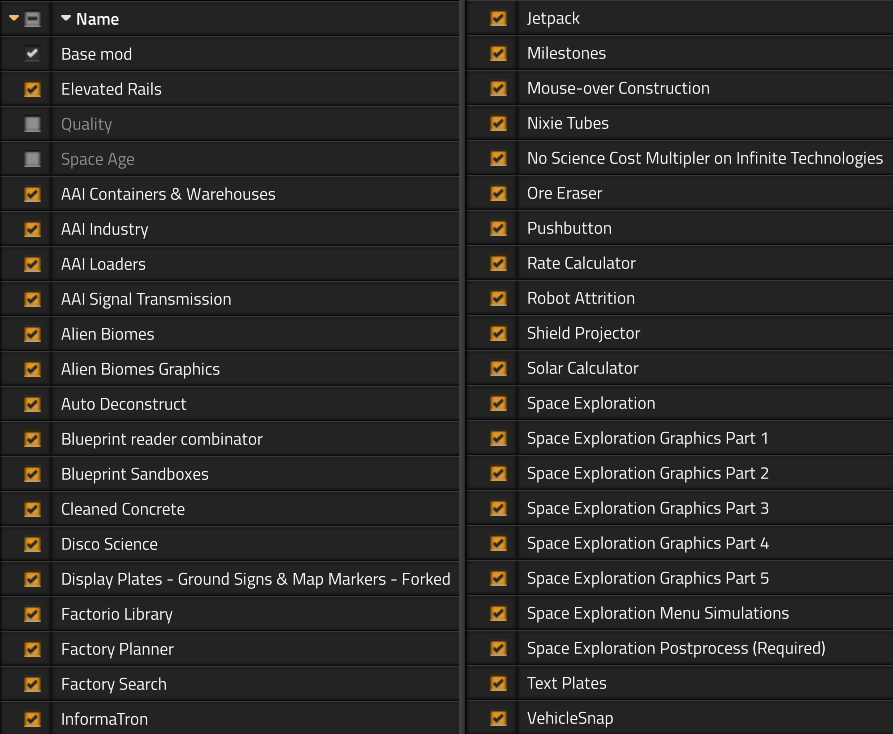Select the Text Plates mod name
893x734 pixels.
pos(567,683)
